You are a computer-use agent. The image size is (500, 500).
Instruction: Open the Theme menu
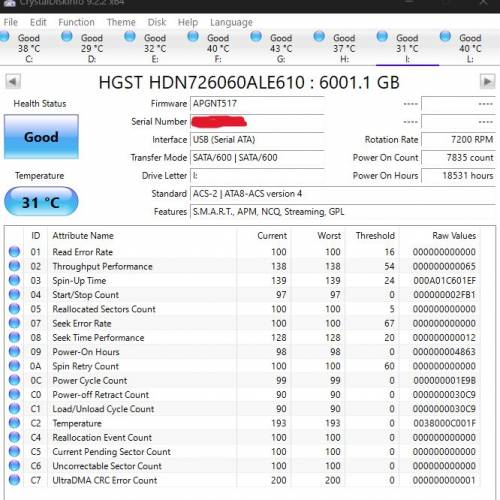click(x=121, y=22)
